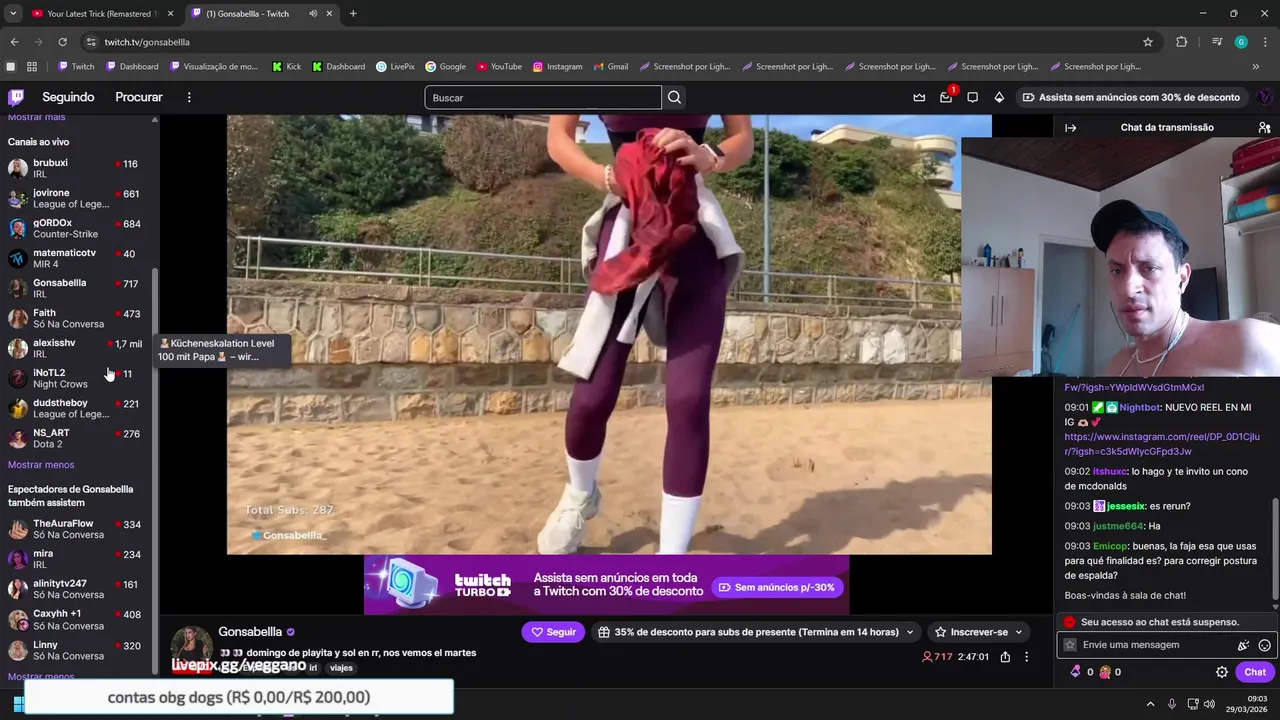1280x720 pixels.
Task: Open the Instagram reel link in chat
Action: [x=1162, y=444]
